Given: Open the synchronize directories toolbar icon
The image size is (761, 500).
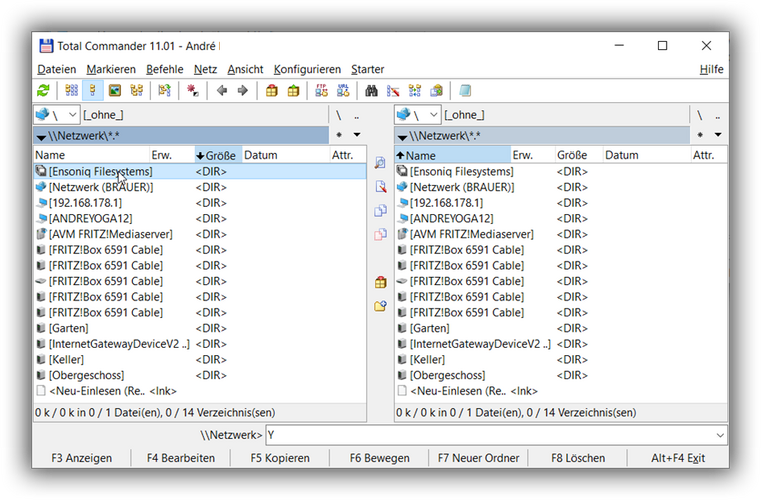Looking at the screenshot, I should click(x=415, y=91).
